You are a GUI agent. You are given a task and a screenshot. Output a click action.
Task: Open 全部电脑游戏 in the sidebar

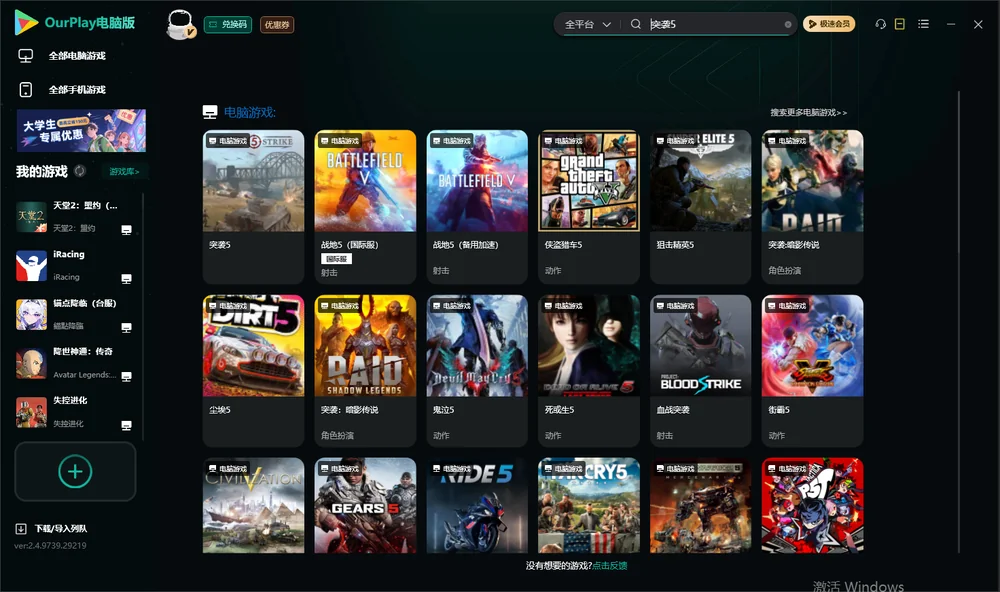77,56
